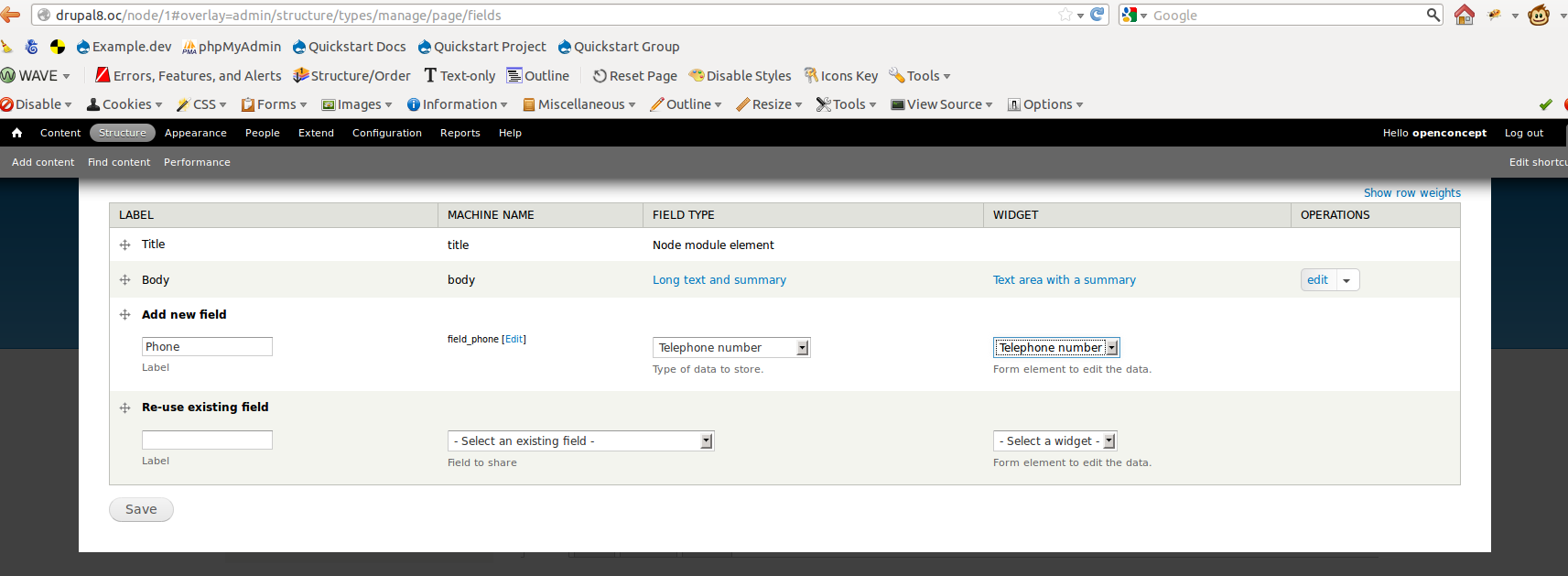1568x576 pixels.
Task: Reload the page with the refresh icon
Action: pyautogui.click(x=1097, y=15)
